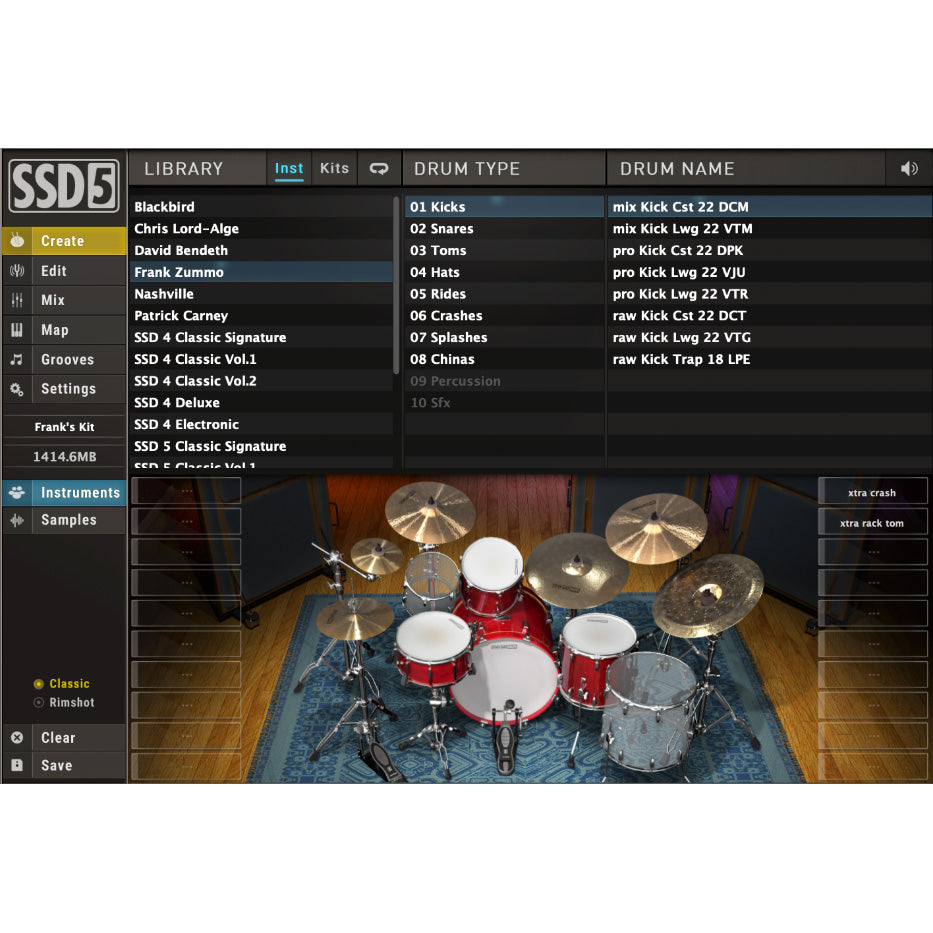Screen dimensions: 933x933
Task: Select mix Kick Cst 22 DCM
Action: (769, 206)
